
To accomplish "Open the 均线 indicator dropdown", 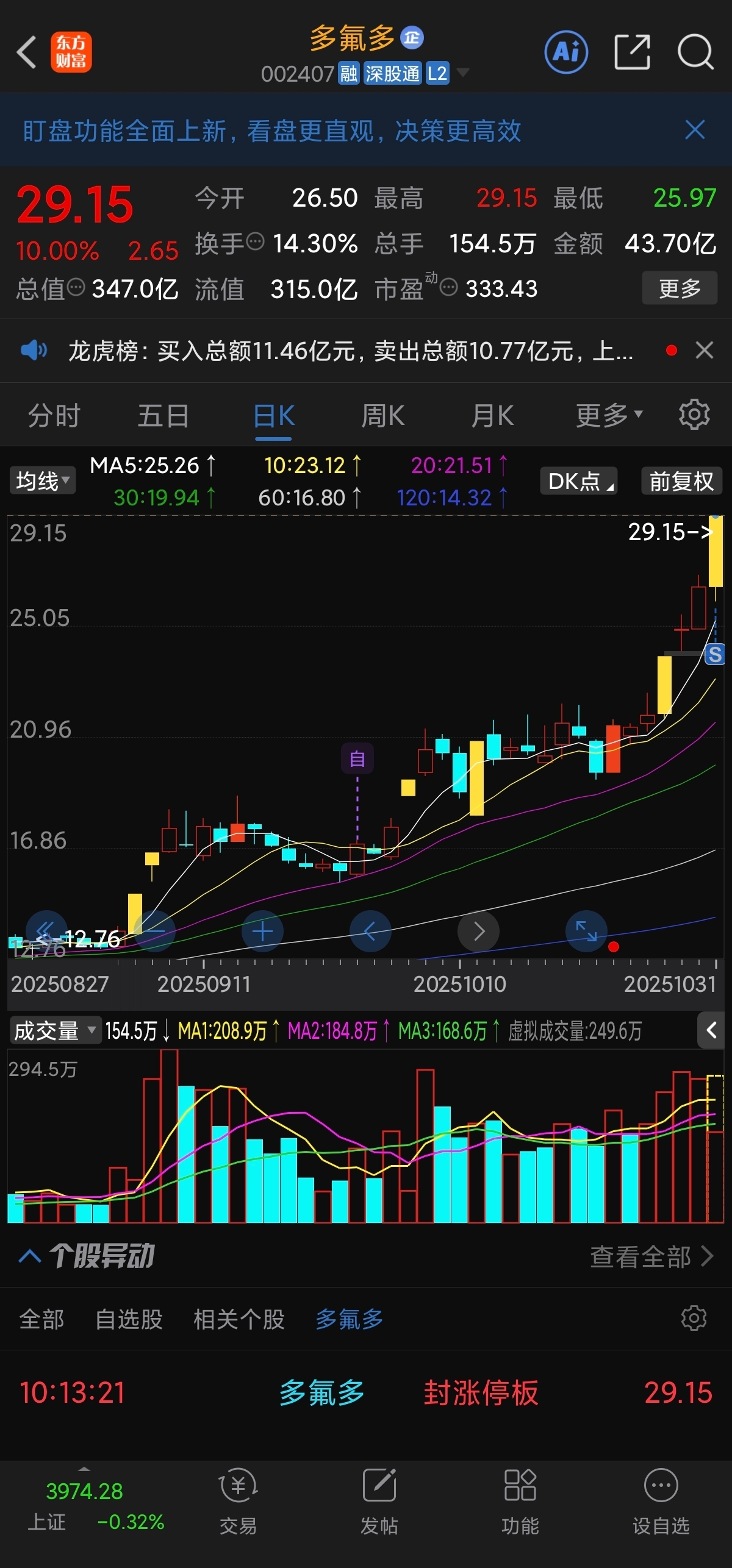I will (42, 481).
